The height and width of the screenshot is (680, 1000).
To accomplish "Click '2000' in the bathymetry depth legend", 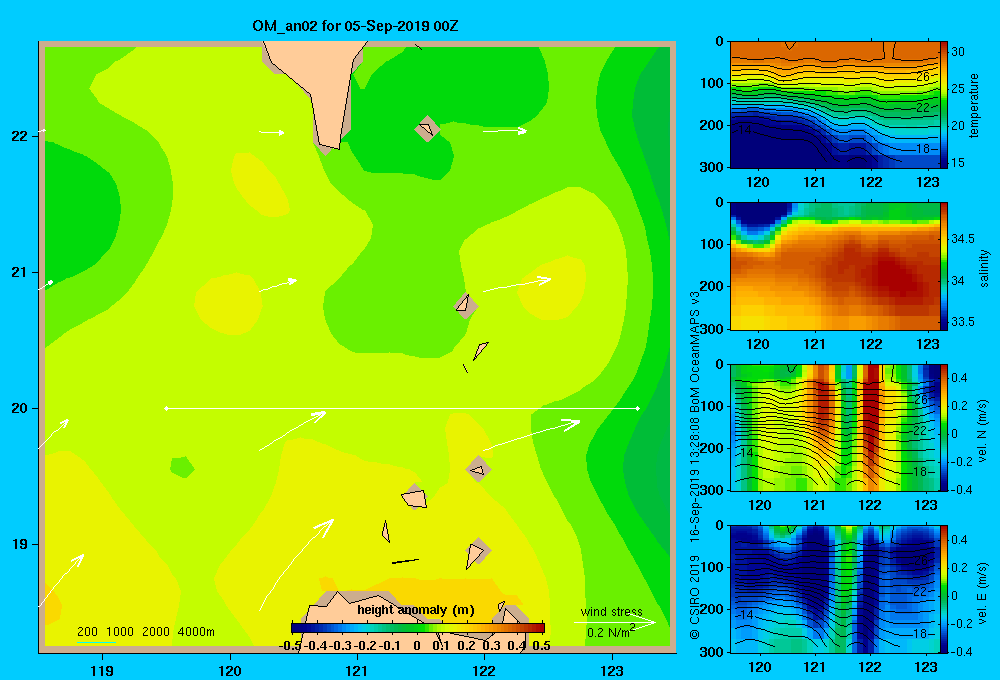I will pos(156,632).
